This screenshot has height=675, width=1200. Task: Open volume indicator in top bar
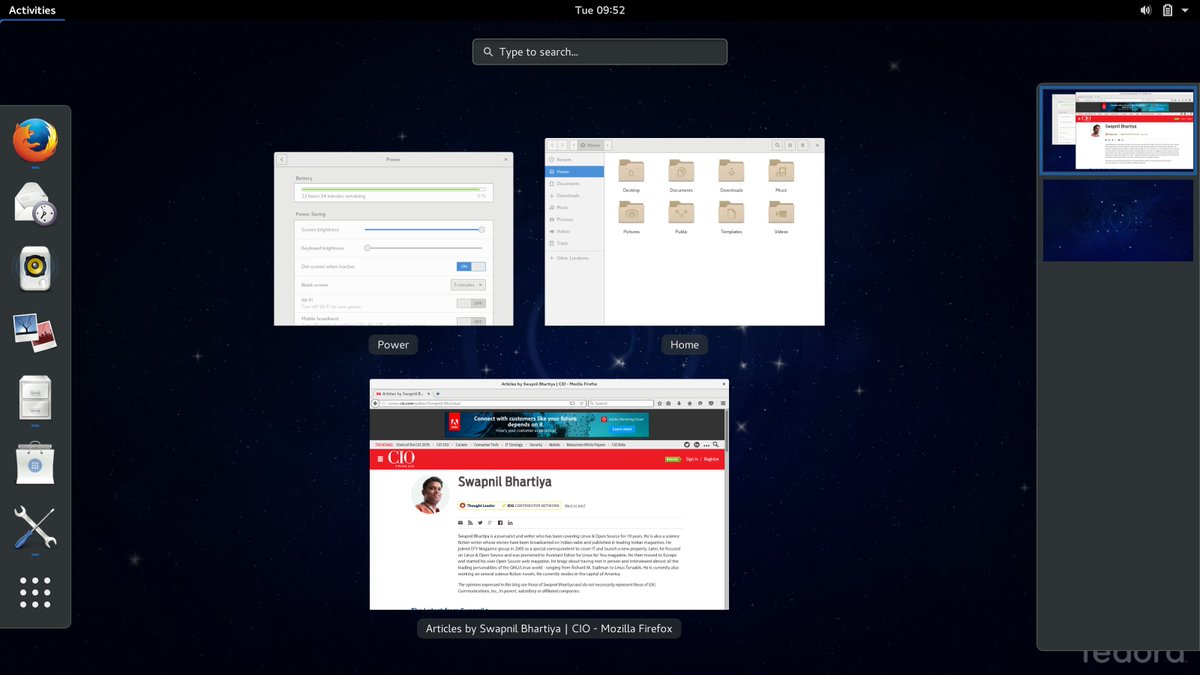1145,10
